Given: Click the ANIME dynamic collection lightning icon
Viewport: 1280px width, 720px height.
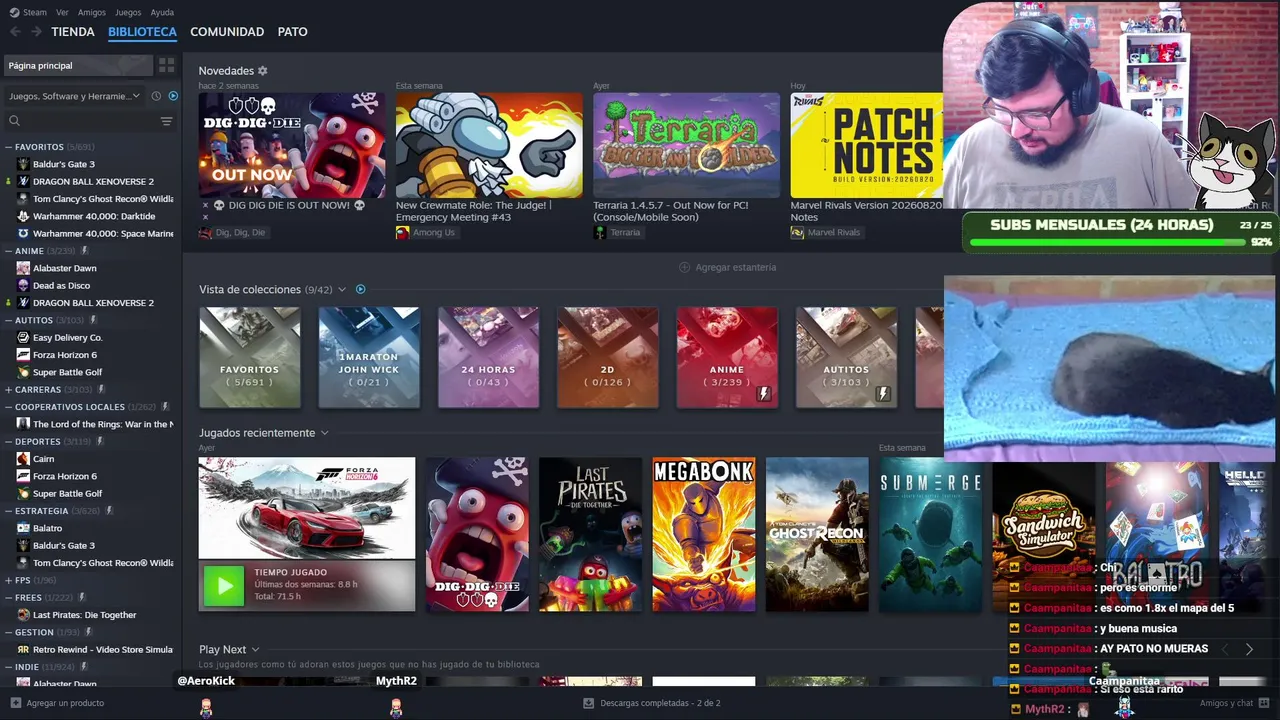Looking at the screenshot, I should pos(84,251).
